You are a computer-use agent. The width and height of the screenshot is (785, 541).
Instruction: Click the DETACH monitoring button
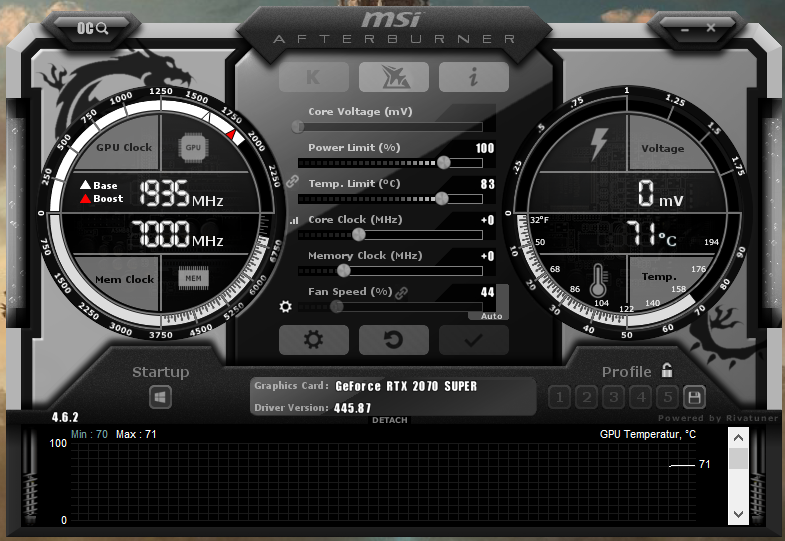click(x=389, y=420)
